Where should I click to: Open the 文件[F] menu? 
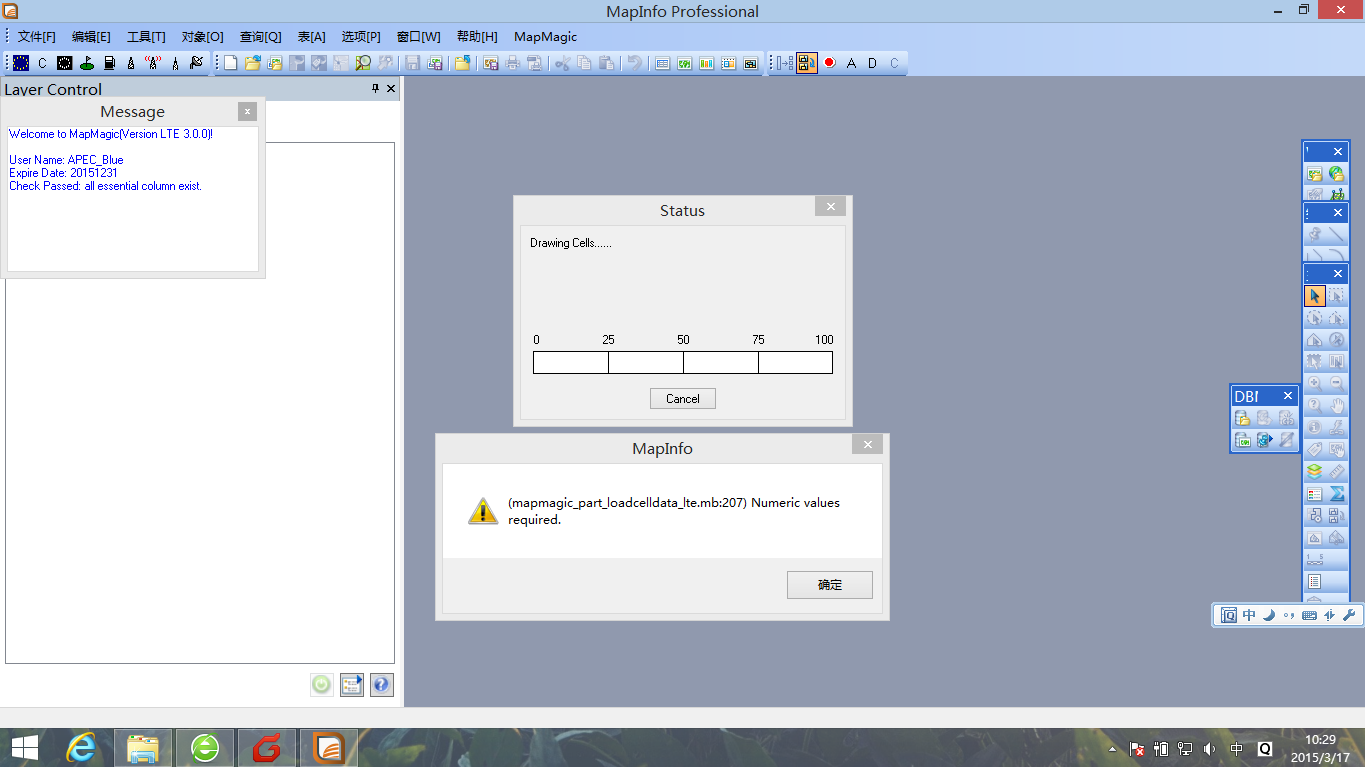coord(37,37)
